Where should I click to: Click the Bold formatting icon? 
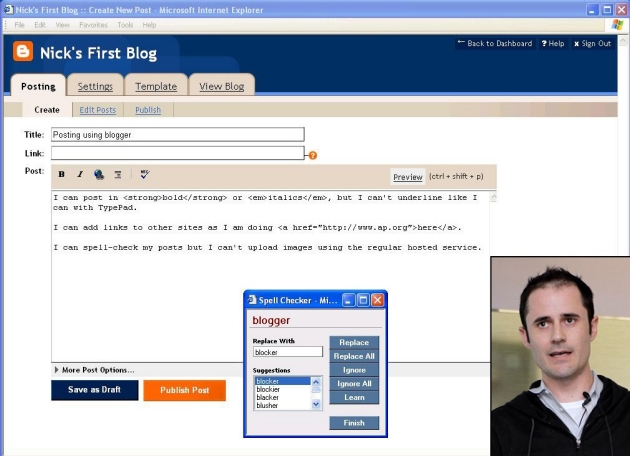click(x=61, y=174)
